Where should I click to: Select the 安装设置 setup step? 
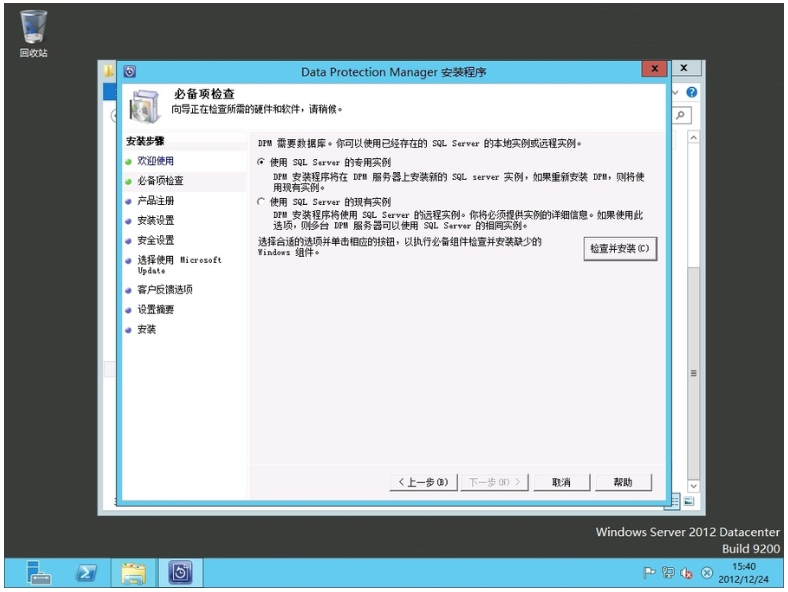(155, 220)
